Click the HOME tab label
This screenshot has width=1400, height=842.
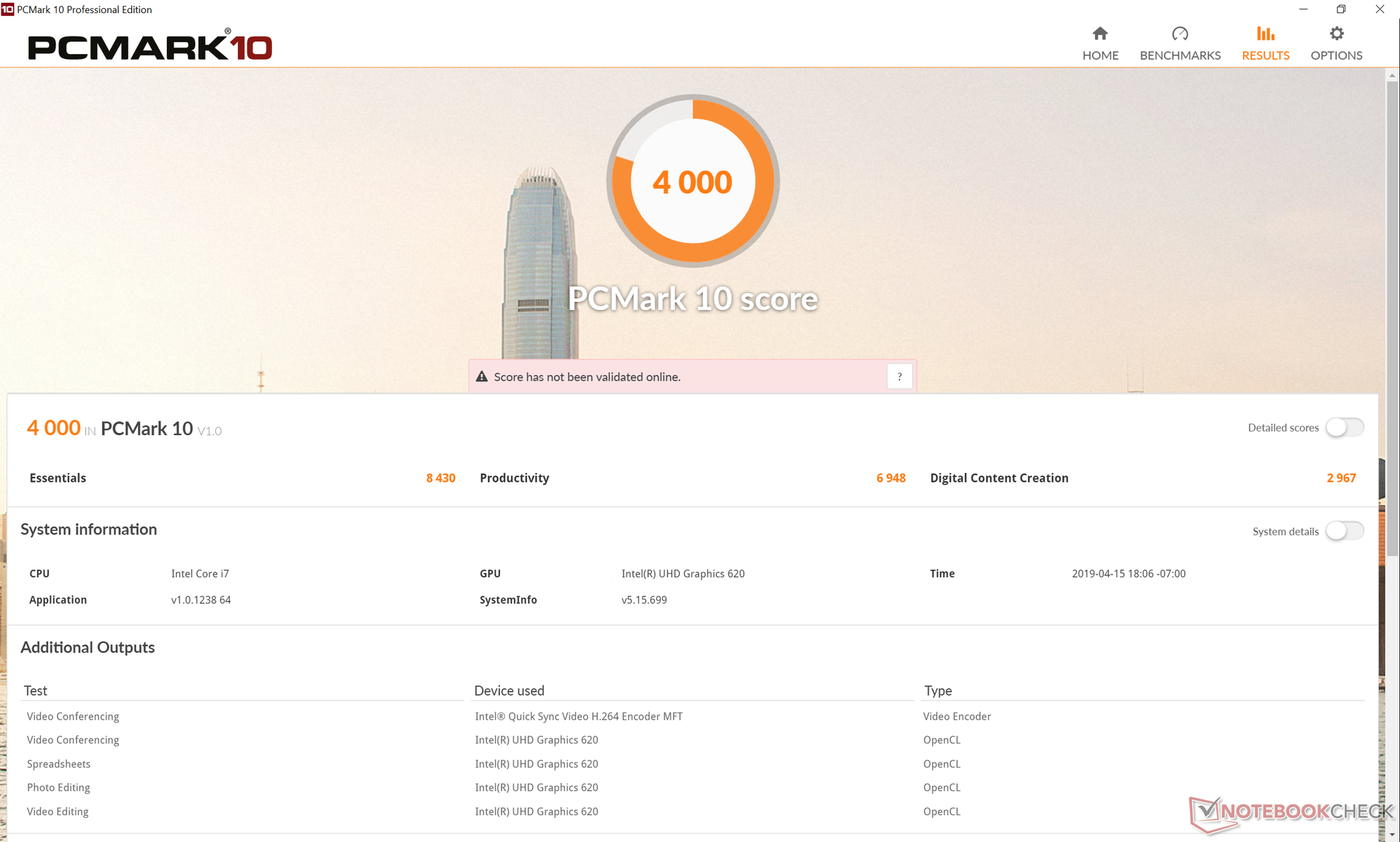pyautogui.click(x=1100, y=55)
